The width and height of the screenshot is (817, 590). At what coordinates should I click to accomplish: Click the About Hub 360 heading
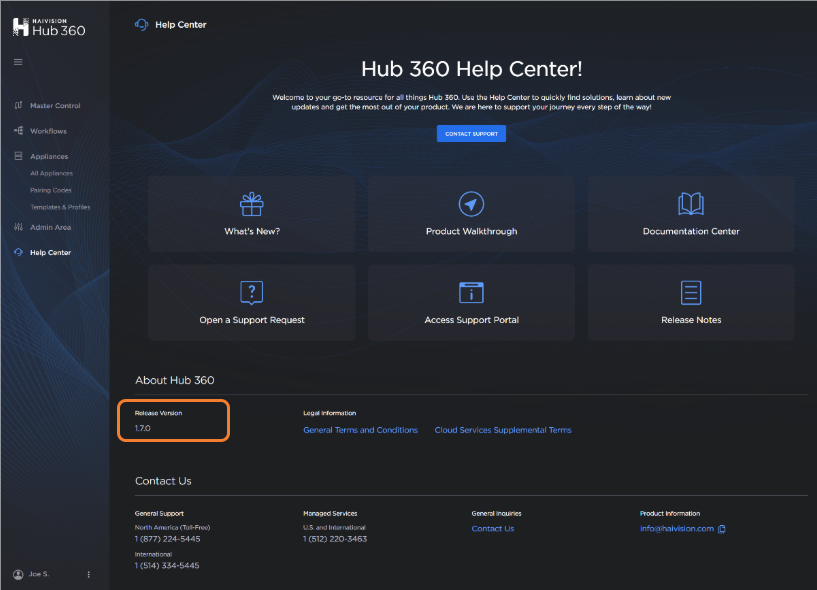[x=175, y=380]
